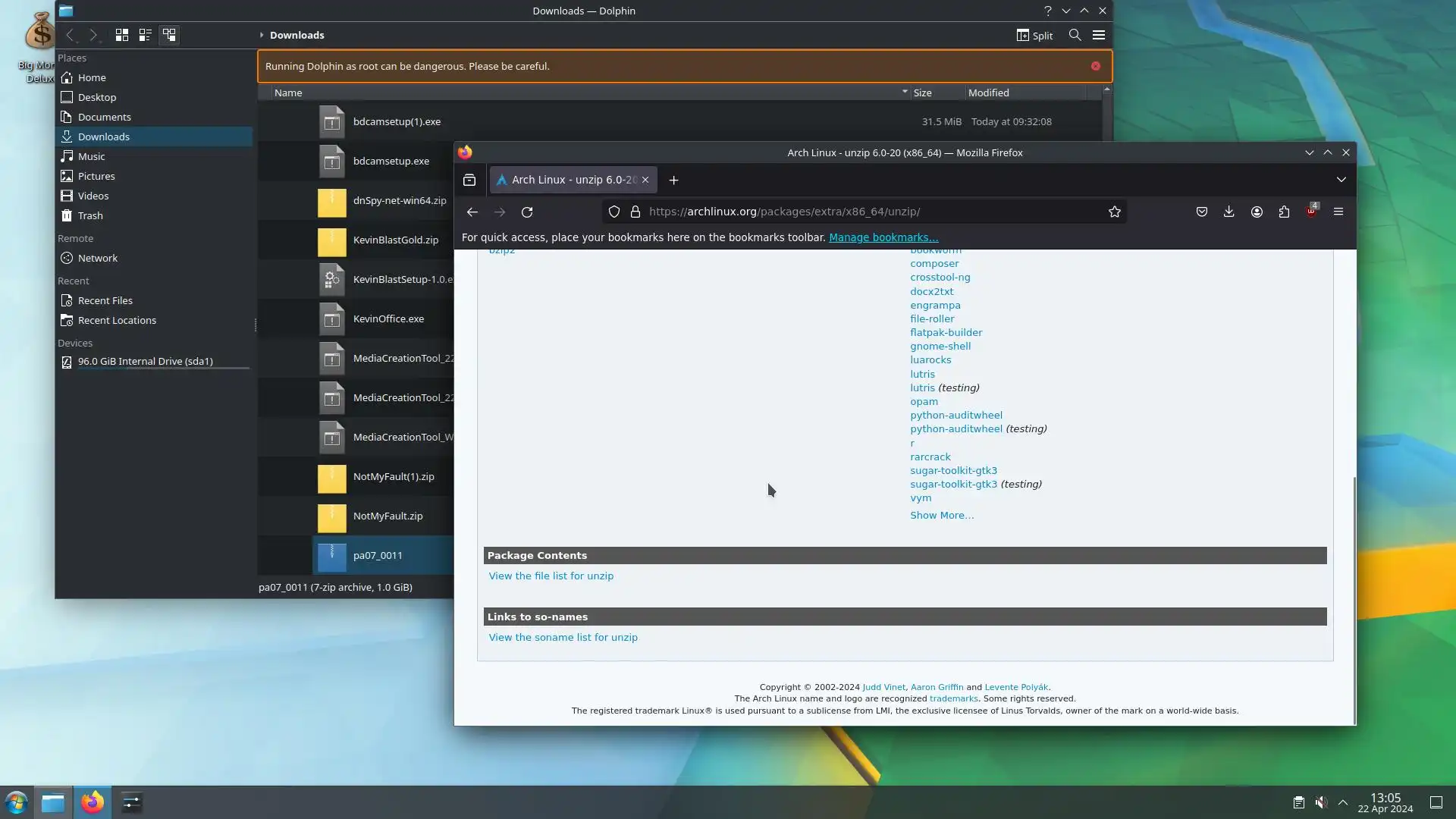This screenshot has width=1456, height=819.
Task: Open the Firefox downloads panel icon
Action: point(1228,212)
